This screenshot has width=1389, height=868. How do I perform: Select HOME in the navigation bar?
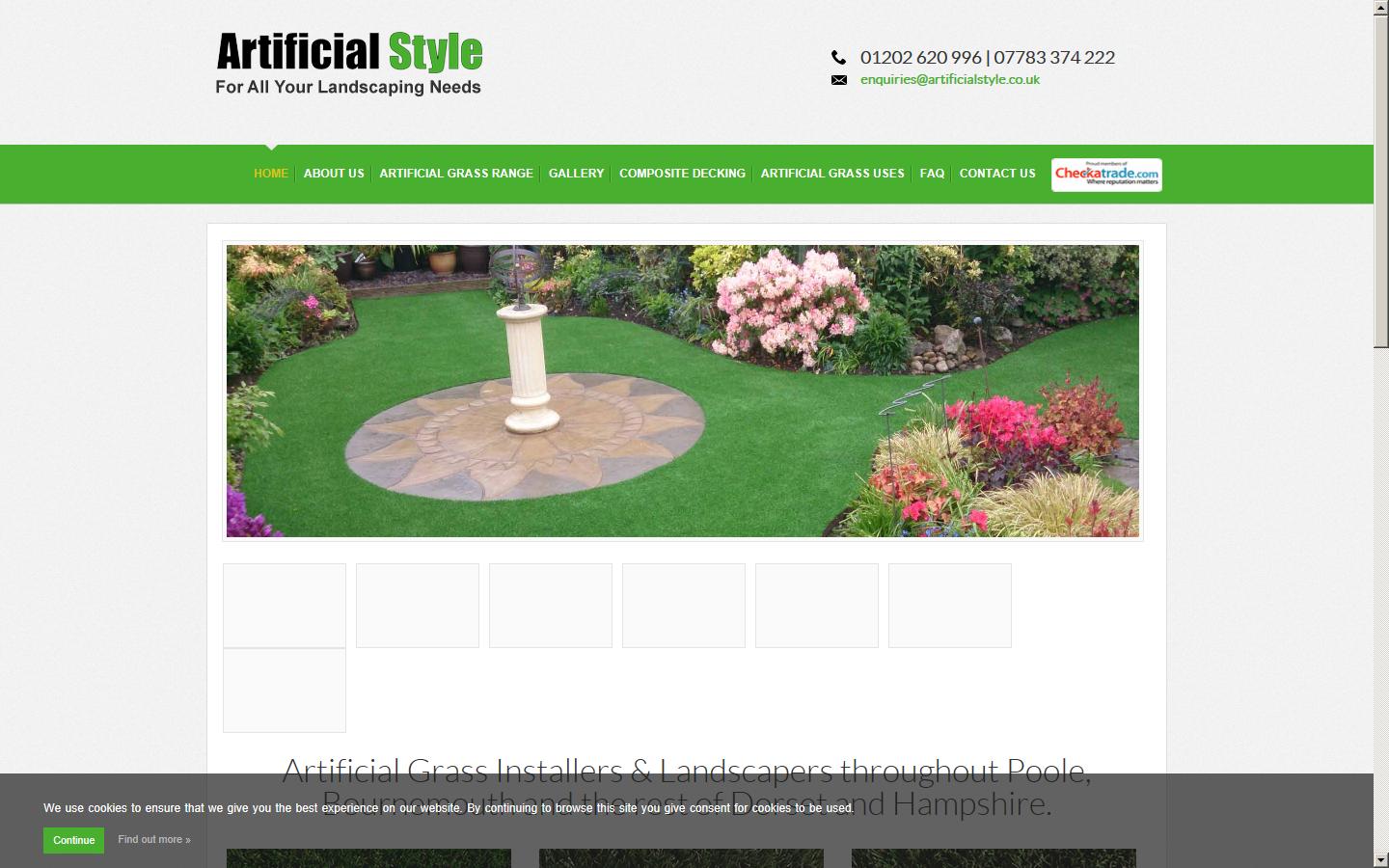[x=271, y=174]
